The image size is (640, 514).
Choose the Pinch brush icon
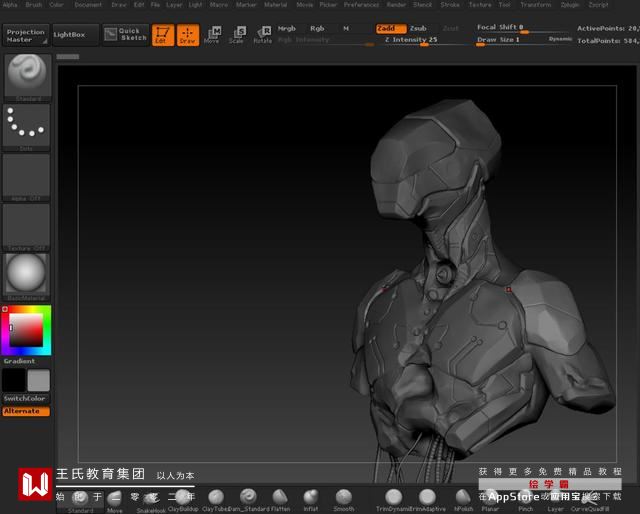click(526, 497)
